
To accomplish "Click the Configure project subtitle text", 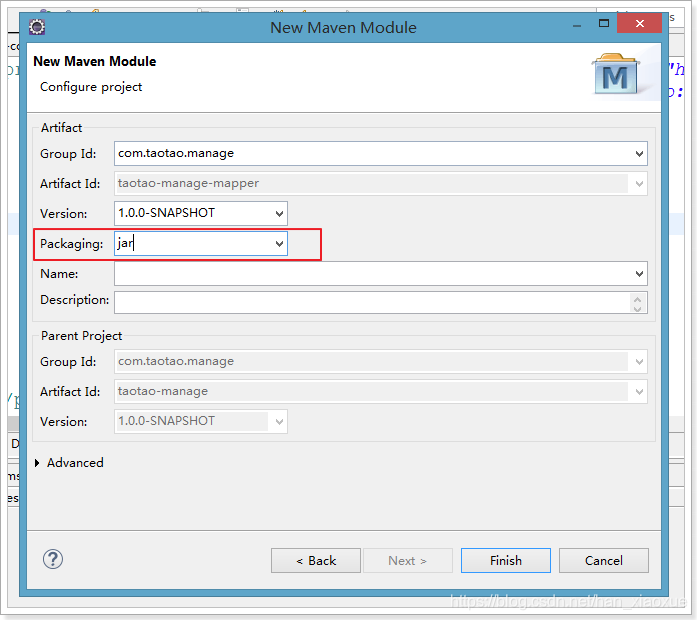I will (x=91, y=87).
